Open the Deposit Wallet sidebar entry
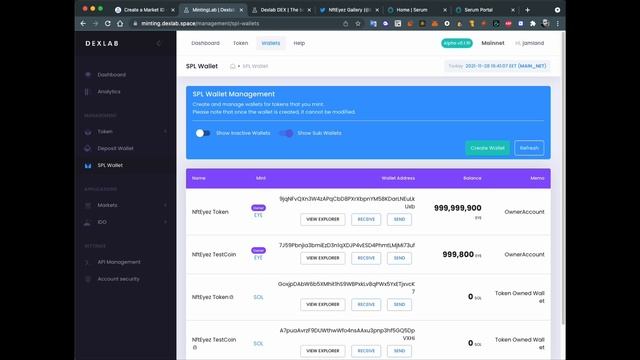 (x=115, y=148)
